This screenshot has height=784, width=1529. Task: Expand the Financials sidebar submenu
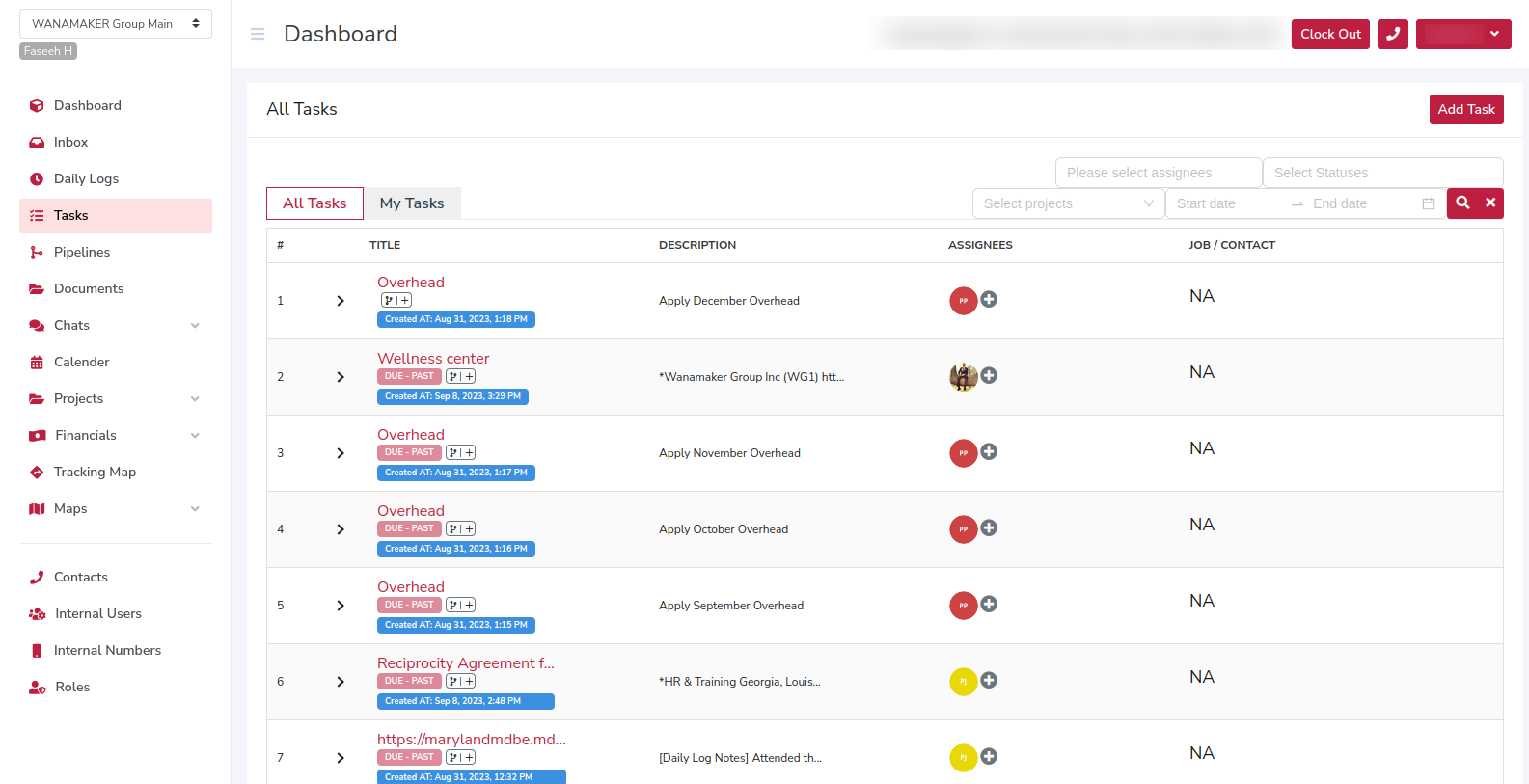(x=195, y=436)
